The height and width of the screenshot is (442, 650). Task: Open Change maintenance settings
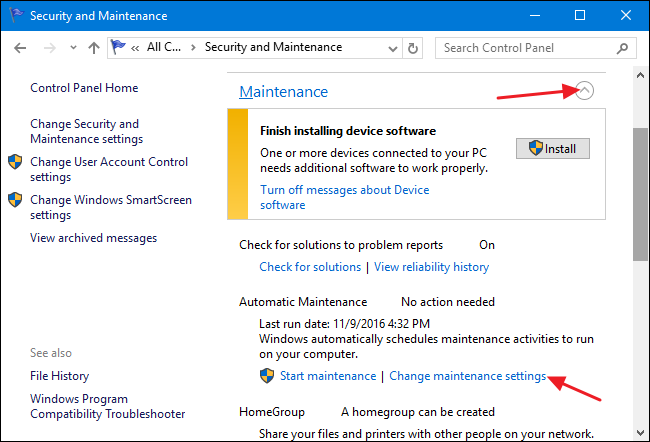click(x=468, y=376)
